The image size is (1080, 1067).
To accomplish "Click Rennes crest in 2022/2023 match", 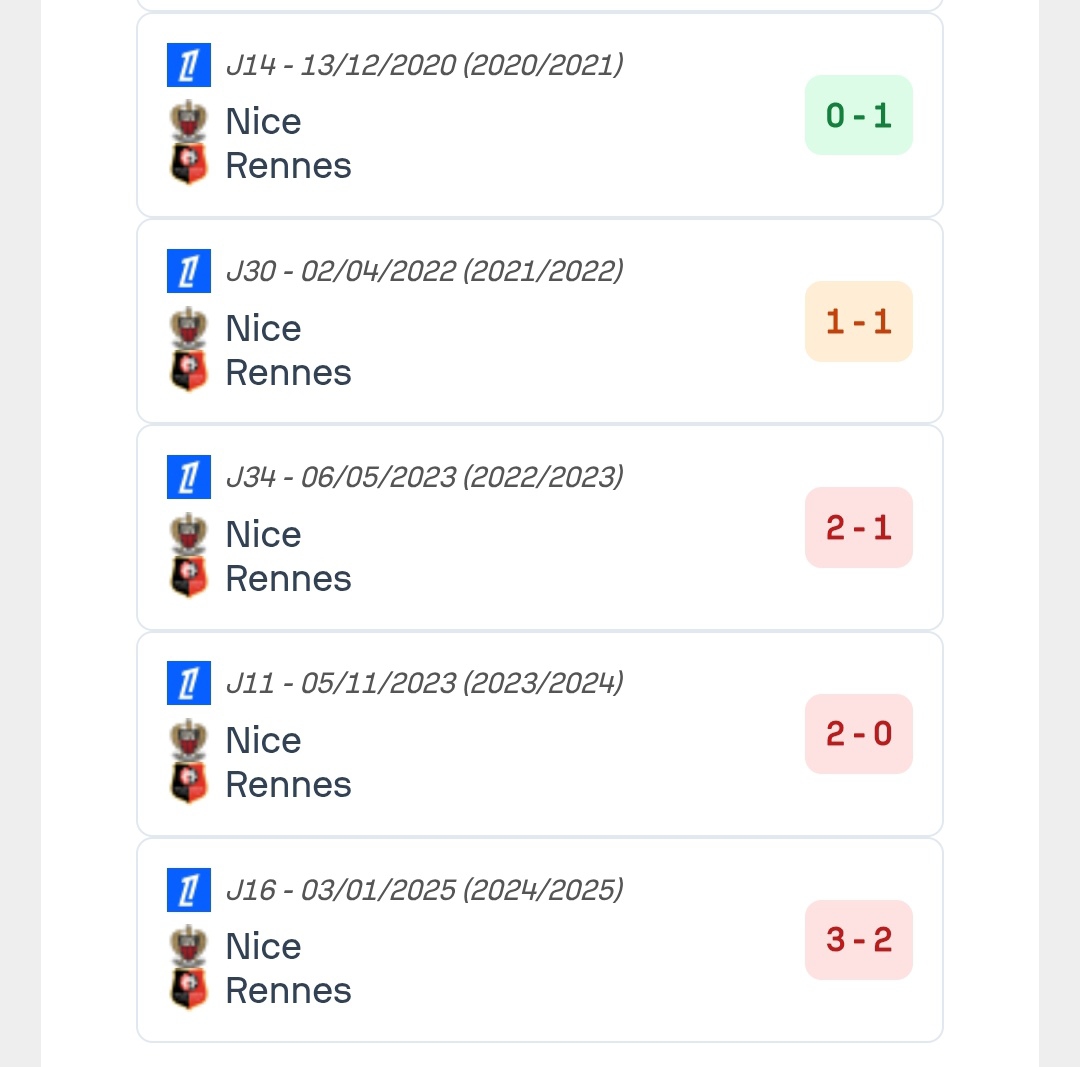I will pos(188,578).
